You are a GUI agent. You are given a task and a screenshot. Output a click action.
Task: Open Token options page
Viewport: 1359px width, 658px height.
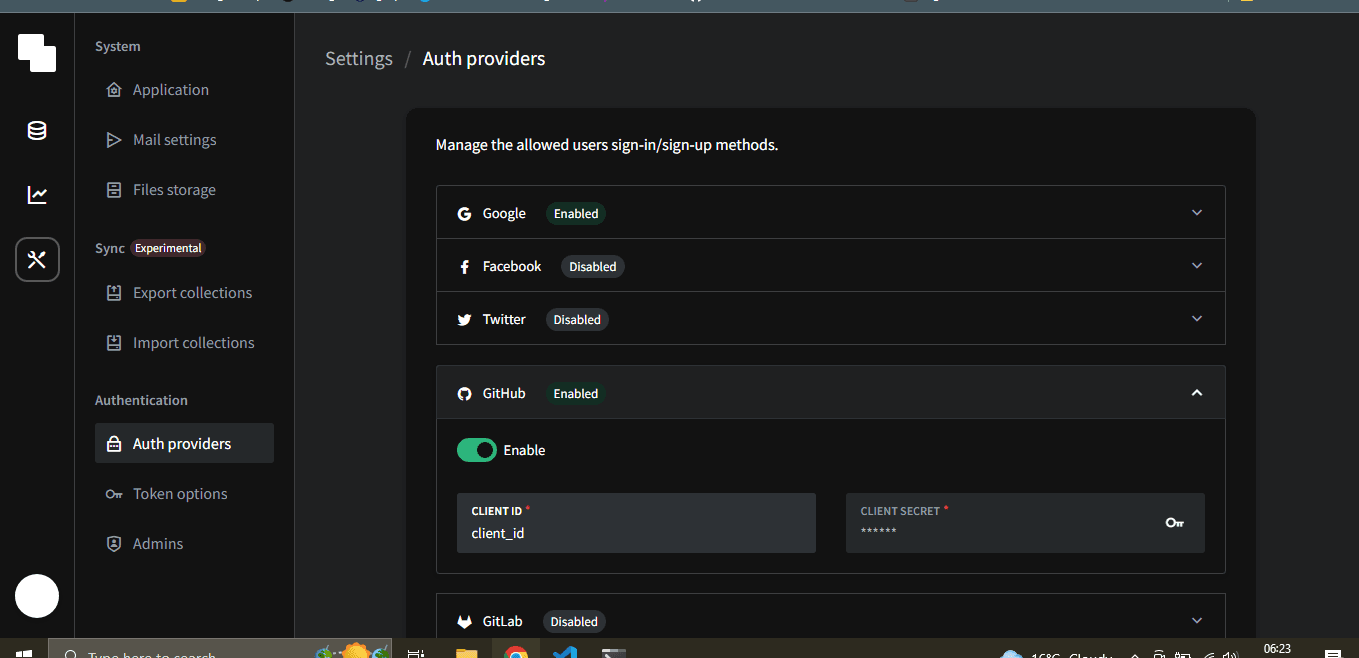point(184,494)
